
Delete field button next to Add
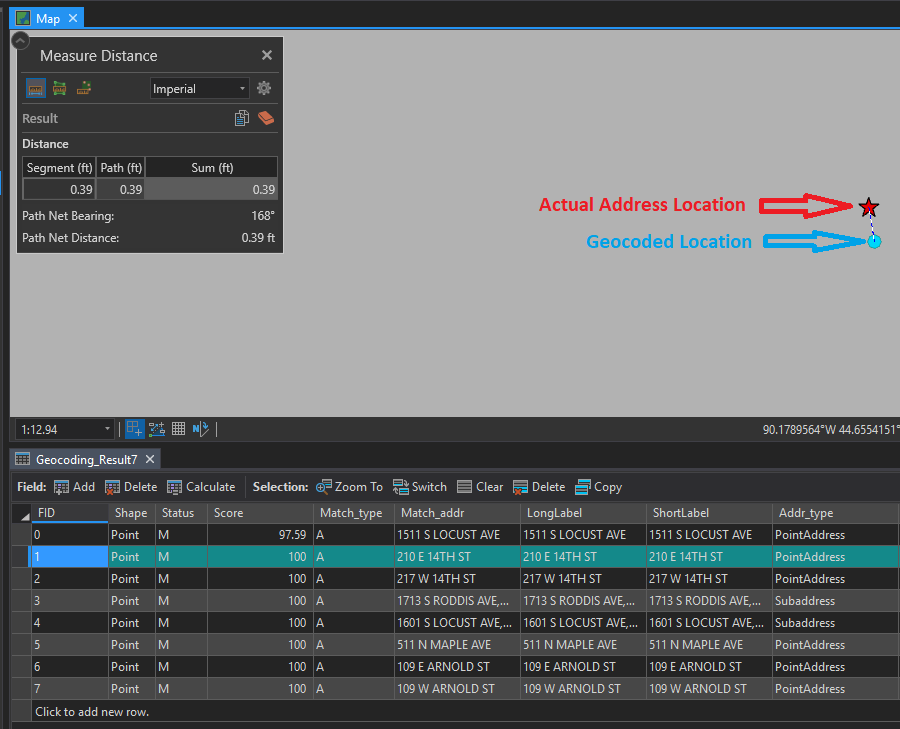131,487
